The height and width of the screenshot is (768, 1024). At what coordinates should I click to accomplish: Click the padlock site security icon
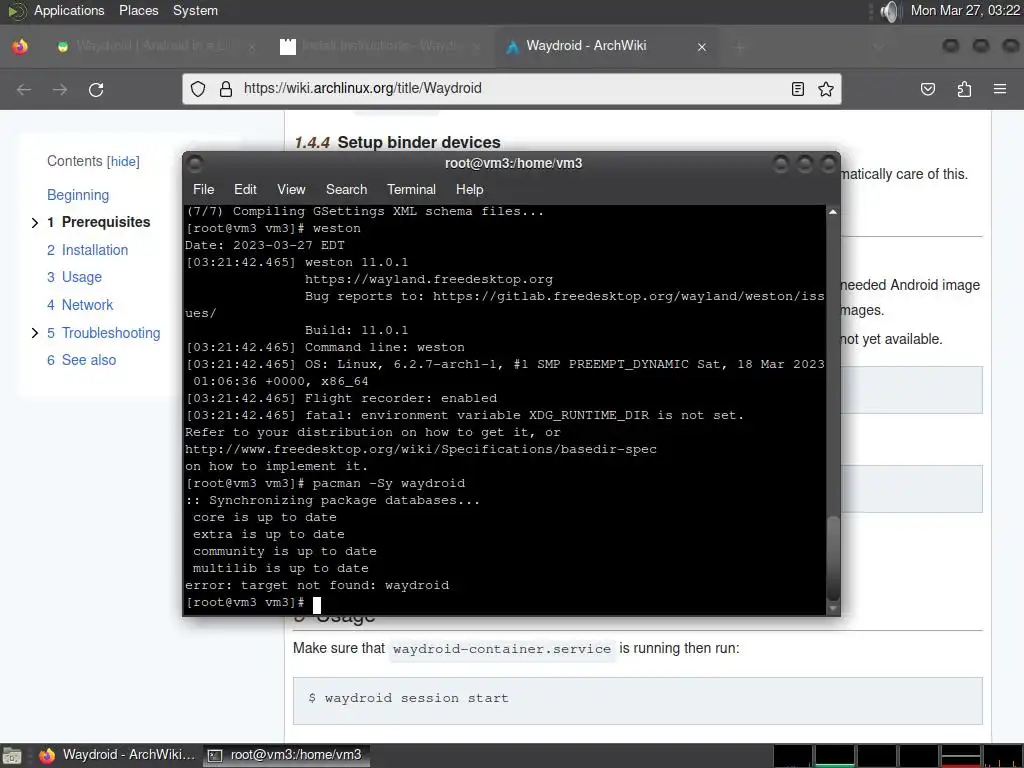(x=226, y=89)
